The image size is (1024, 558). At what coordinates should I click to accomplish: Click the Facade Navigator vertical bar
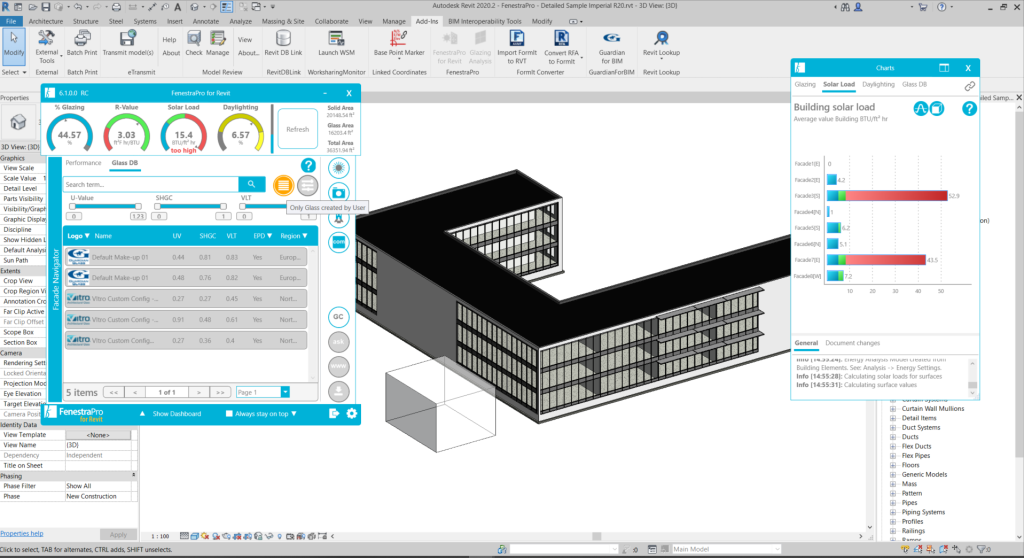[x=55, y=280]
